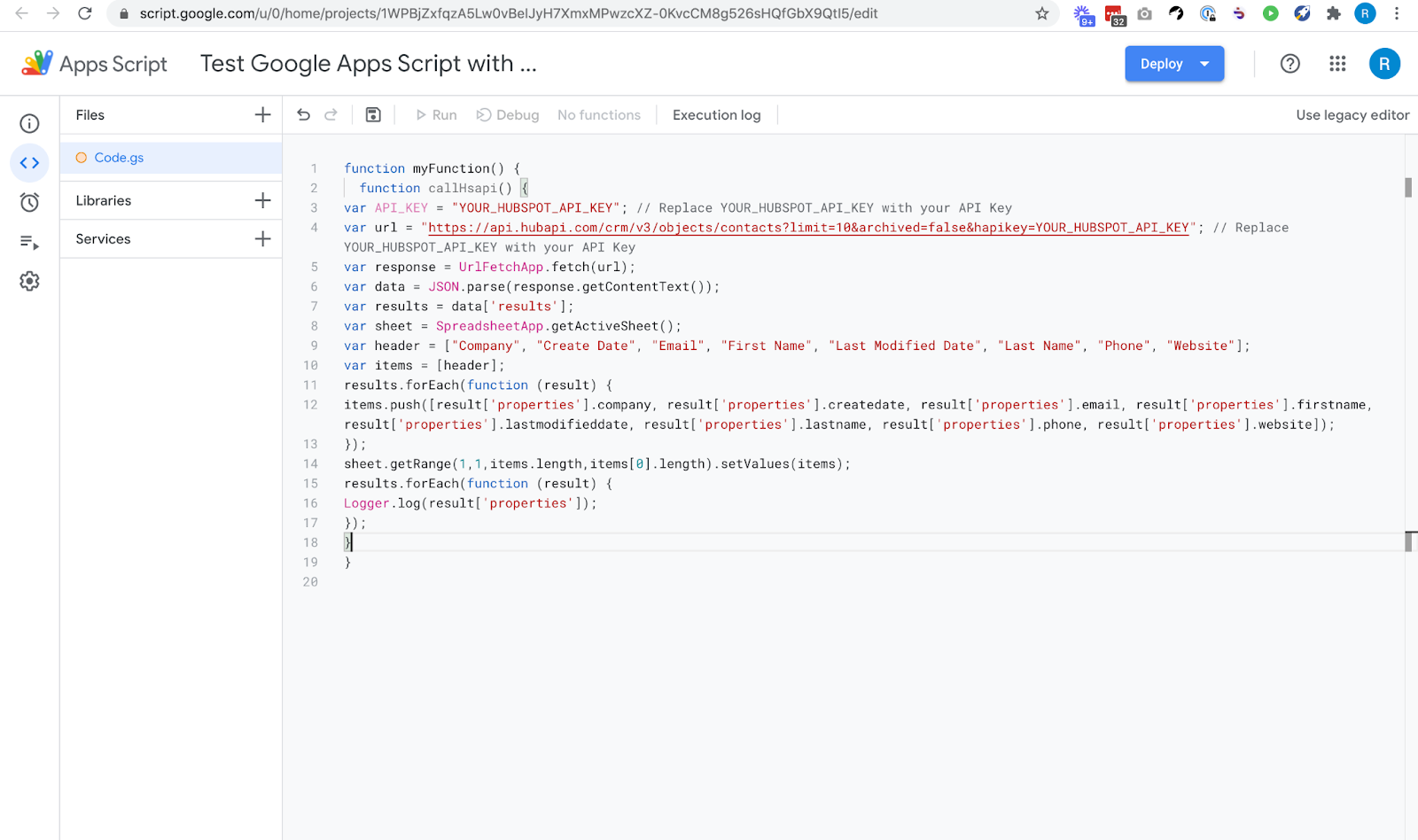Image resolution: width=1418 pixels, height=840 pixels.
Task: Click the Deploy button
Action: coord(1161,64)
